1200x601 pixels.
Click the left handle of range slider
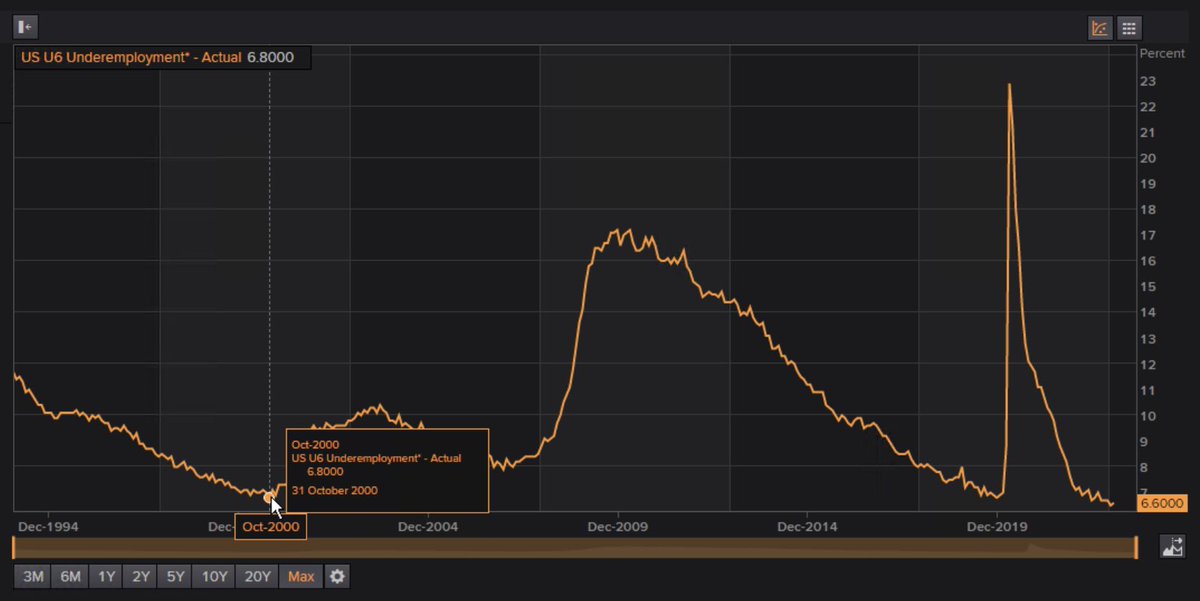click(x=13, y=547)
